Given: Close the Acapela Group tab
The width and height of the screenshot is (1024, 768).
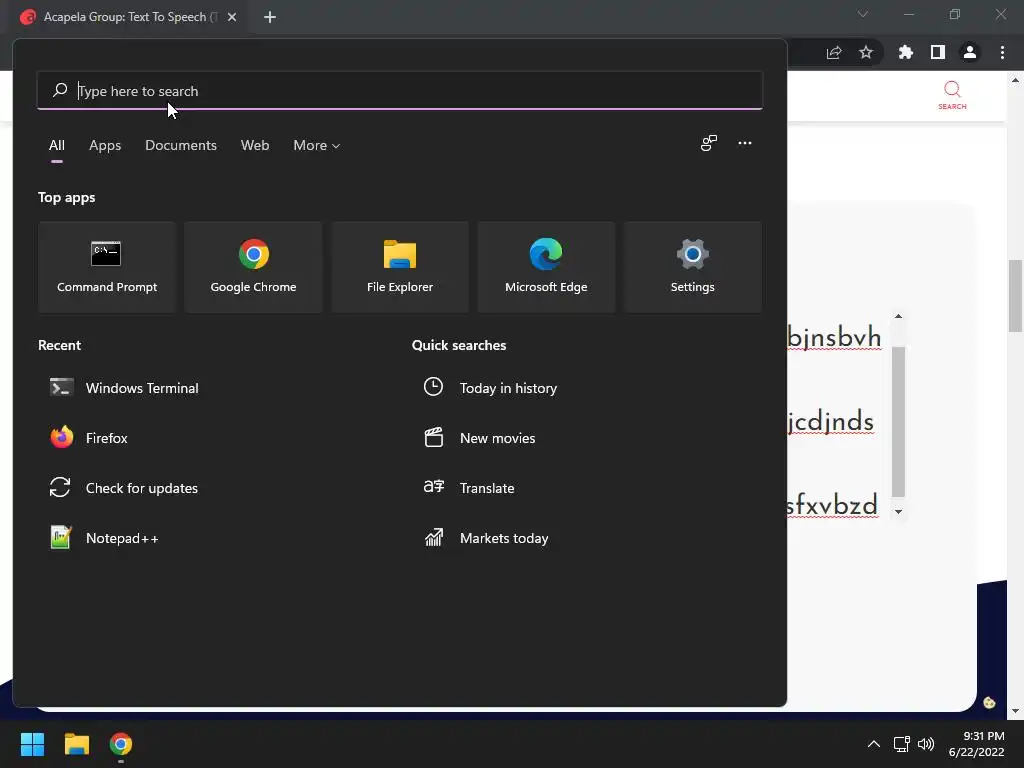Looking at the screenshot, I should tap(232, 17).
